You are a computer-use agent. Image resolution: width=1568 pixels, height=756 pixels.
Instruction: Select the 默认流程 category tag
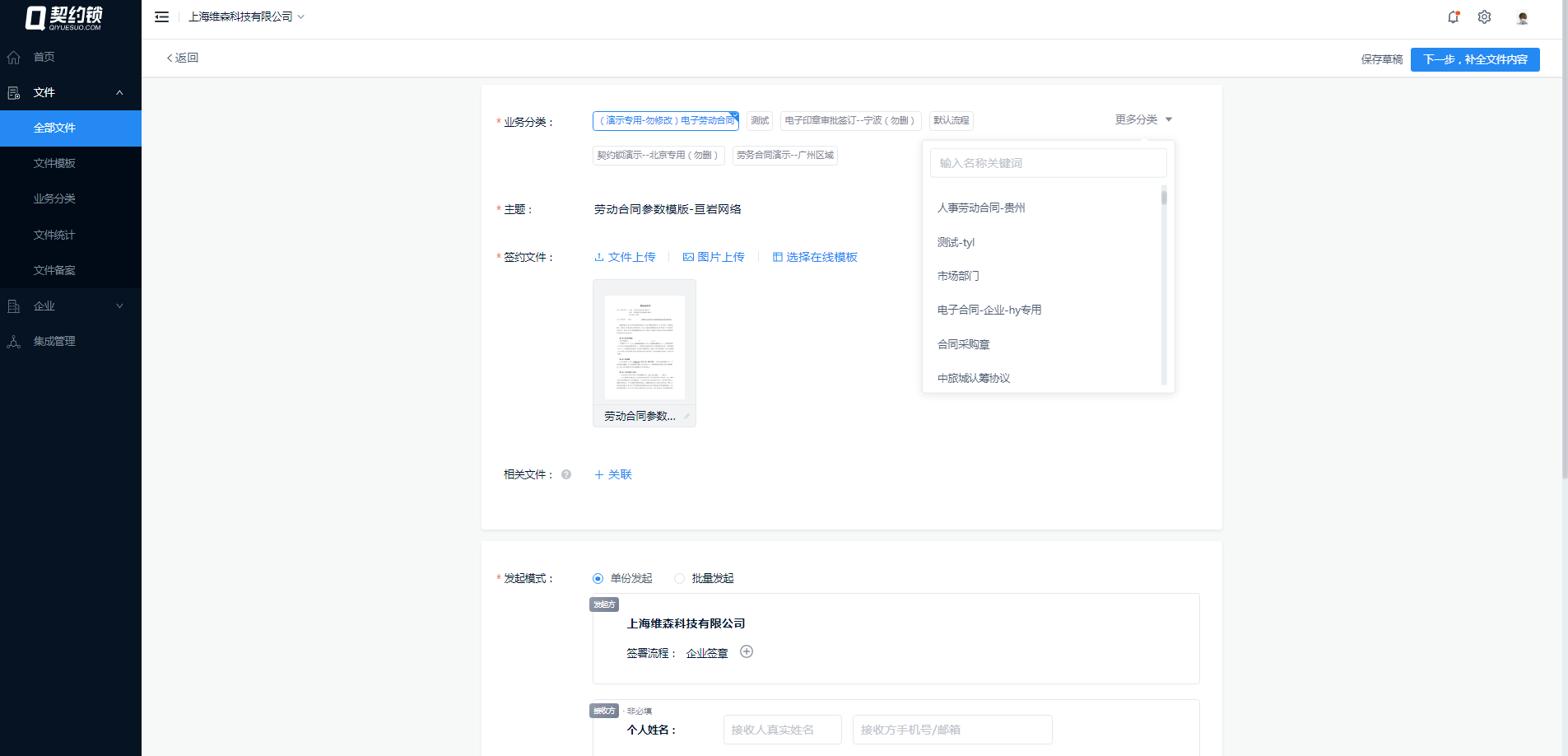(952, 120)
